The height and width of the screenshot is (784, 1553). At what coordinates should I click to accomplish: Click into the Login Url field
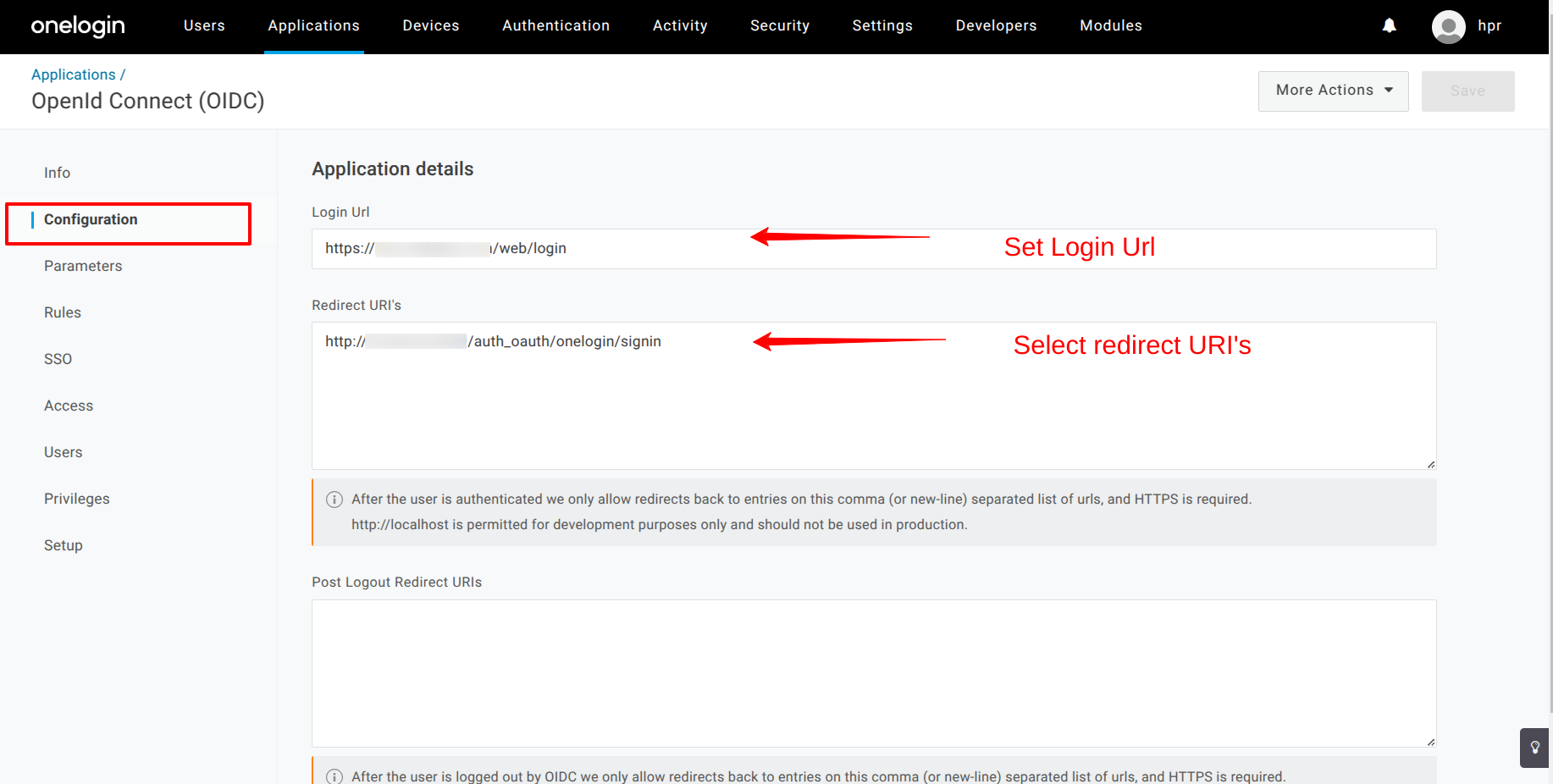pyautogui.click(x=874, y=249)
